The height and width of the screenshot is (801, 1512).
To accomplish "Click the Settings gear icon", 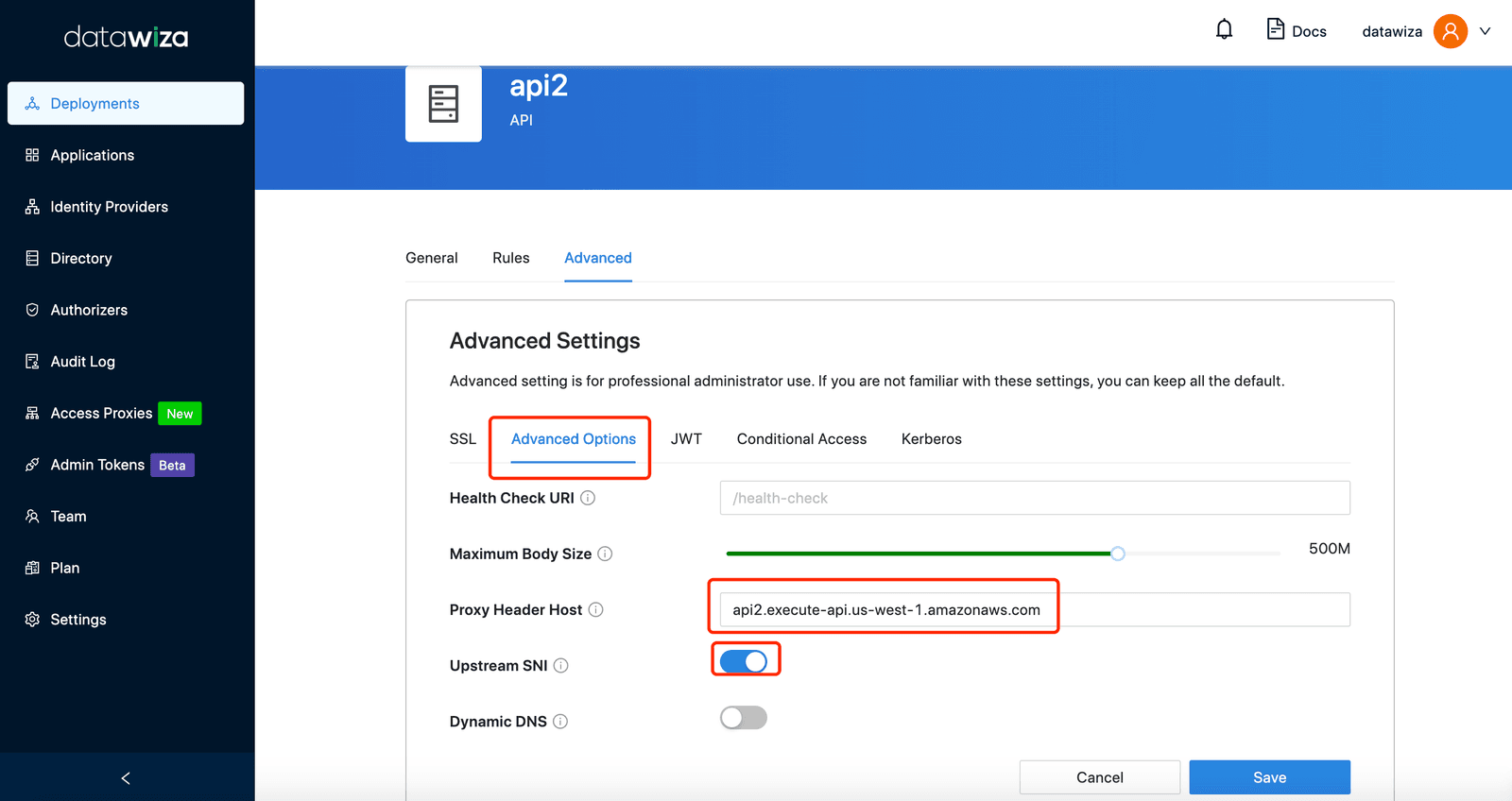I will [x=32, y=620].
